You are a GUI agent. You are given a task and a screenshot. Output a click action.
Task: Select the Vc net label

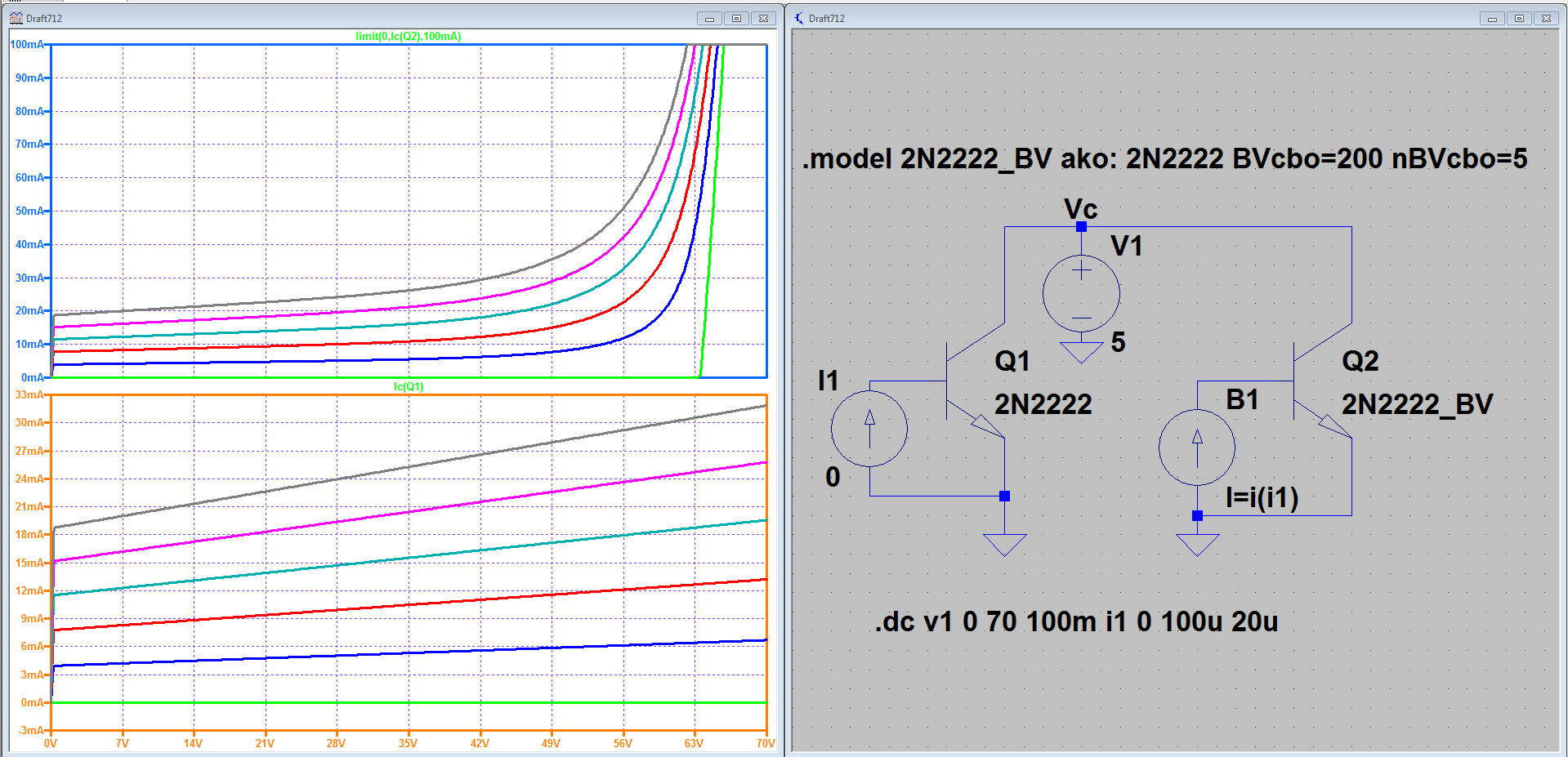(x=1080, y=209)
